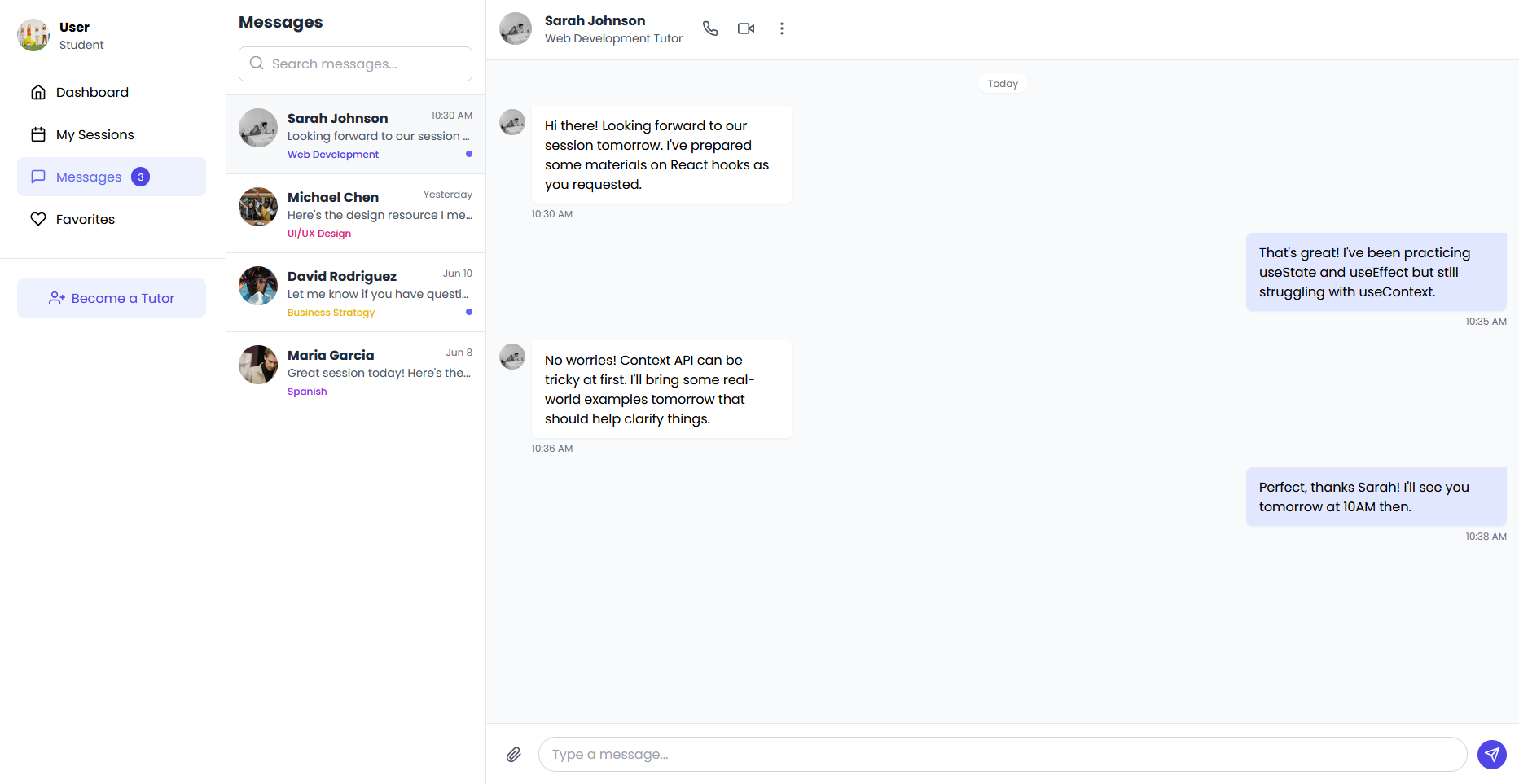Select Maria Garcia's Spanish chat
Screen dimensions: 1519x784
(x=355, y=371)
